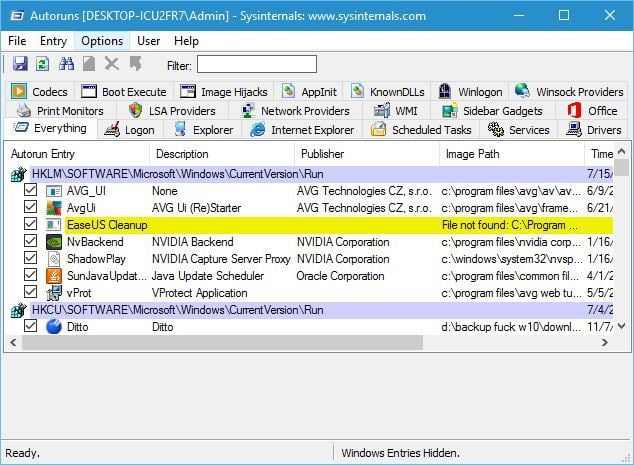Click the SunJavaUpdate Java icon
Viewport: 634px width, 465px height.
pyautogui.click(x=54, y=276)
